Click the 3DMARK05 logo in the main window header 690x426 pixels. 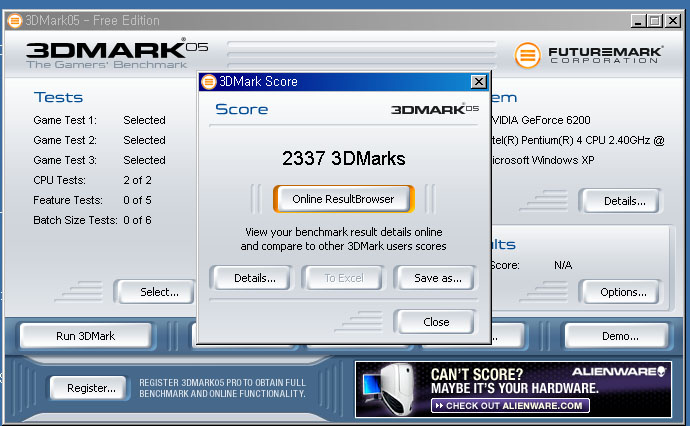117,54
